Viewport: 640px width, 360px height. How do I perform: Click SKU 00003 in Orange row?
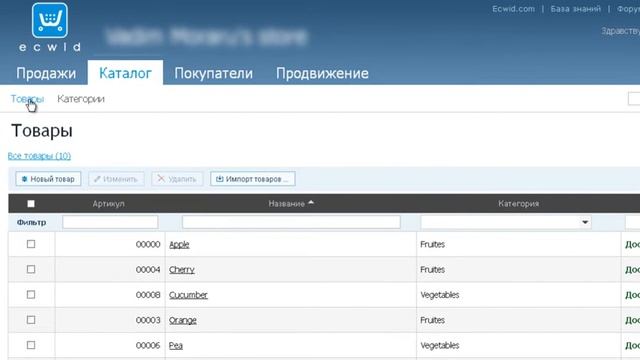coord(148,320)
